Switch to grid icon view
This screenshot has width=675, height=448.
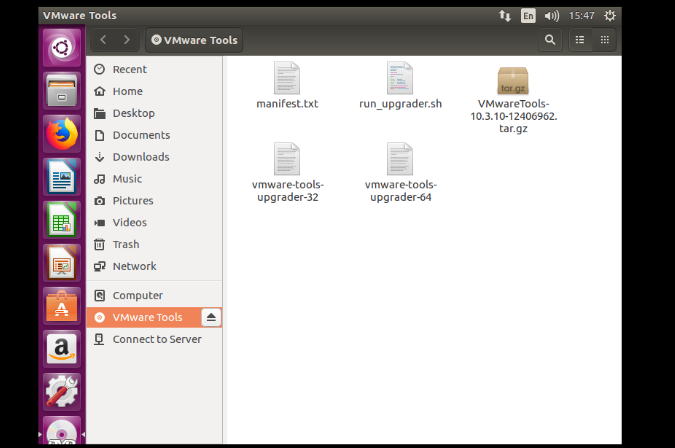(x=604, y=40)
